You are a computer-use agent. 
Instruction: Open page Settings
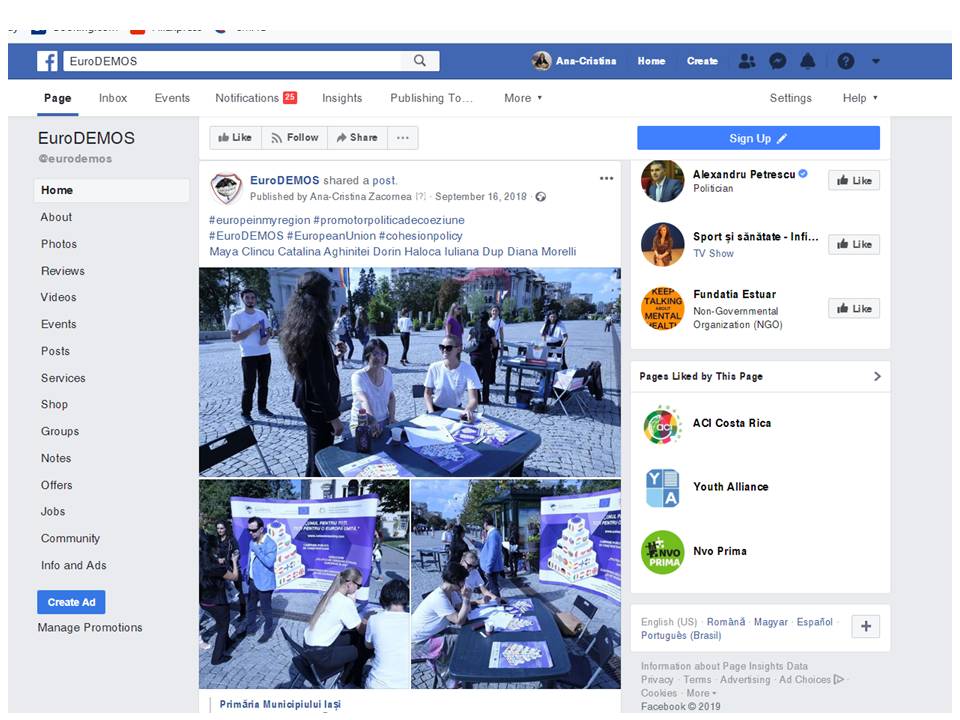point(790,98)
